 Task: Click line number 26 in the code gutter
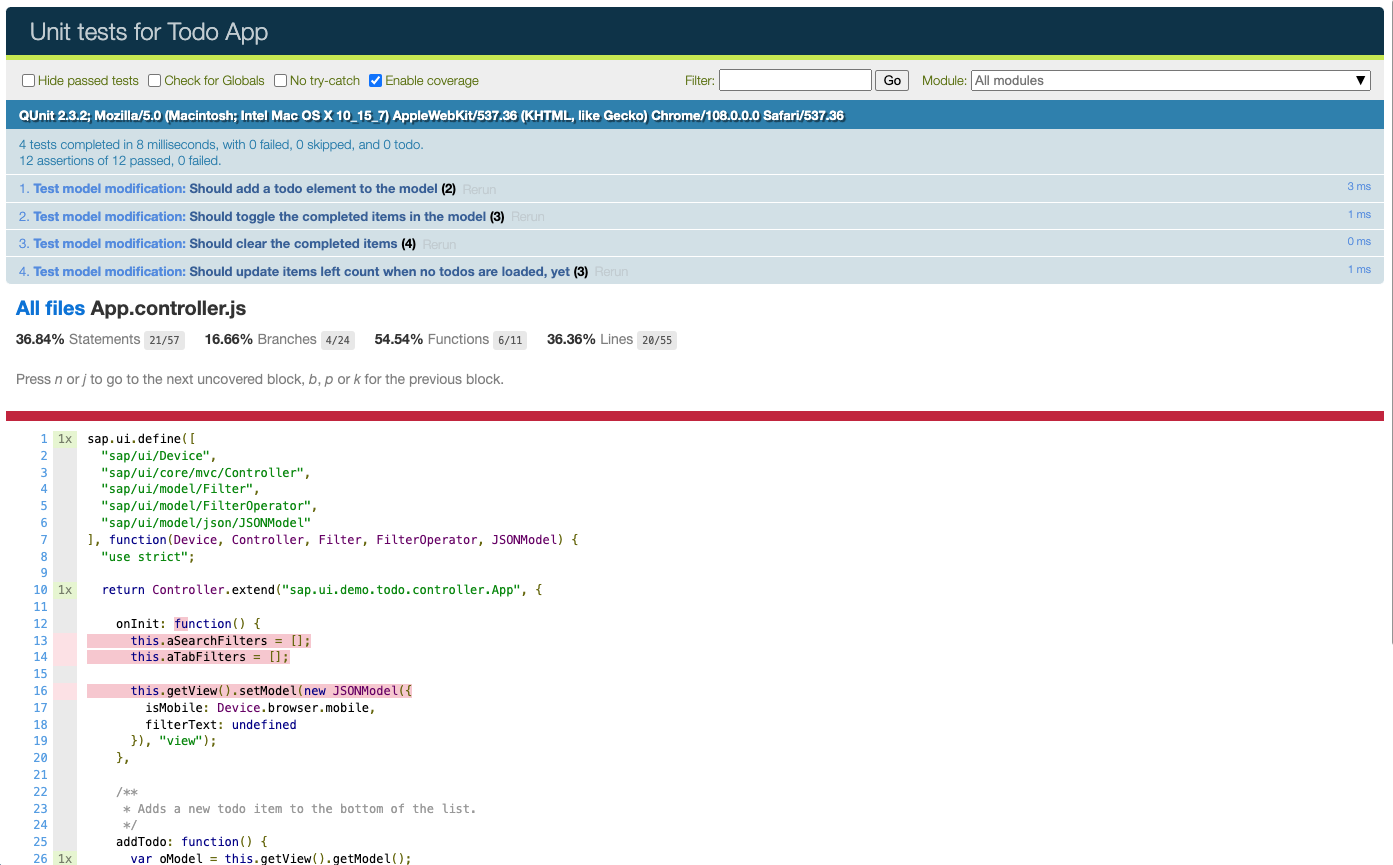(40, 859)
